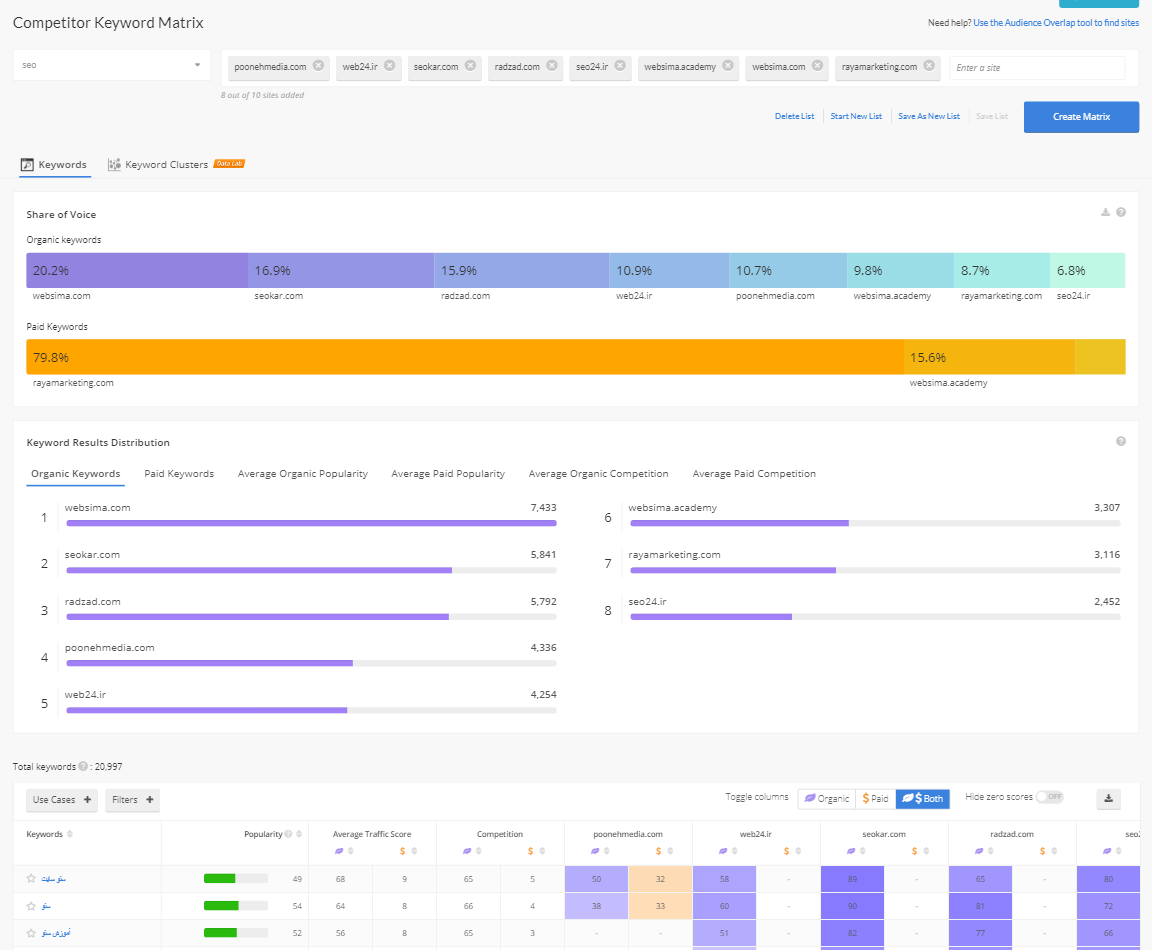Select Paid Keywords distribution tab
The width and height of the screenshot is (1152, 950).
tap(179, 474)
